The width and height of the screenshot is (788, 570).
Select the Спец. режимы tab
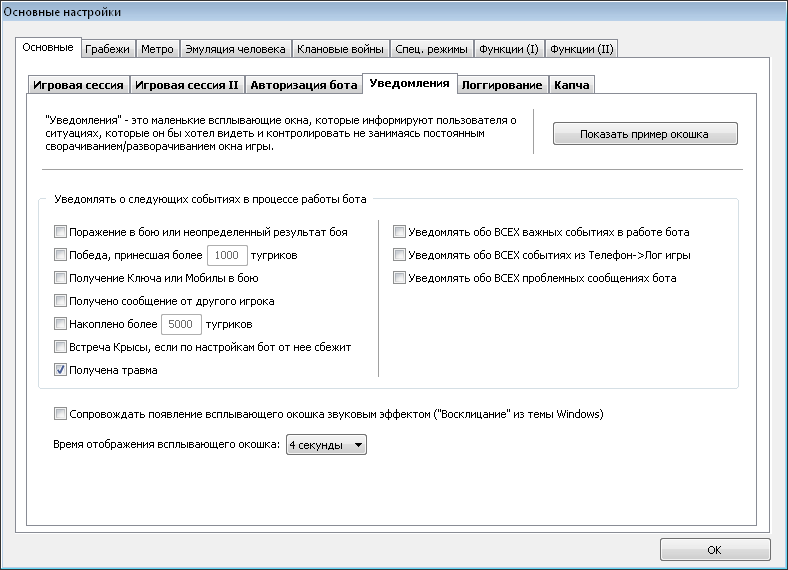pyautogui.click(x=431, y=49)
